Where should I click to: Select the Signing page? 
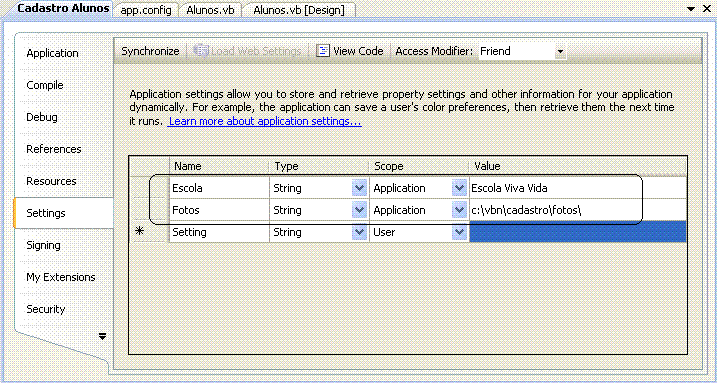point(43,245)
